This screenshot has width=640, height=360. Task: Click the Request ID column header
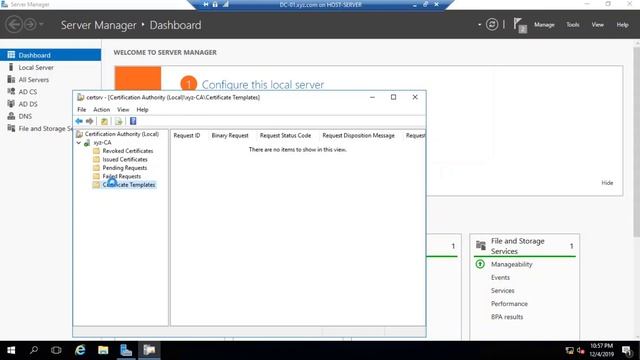pyautogui.click(x=187, y=136)
